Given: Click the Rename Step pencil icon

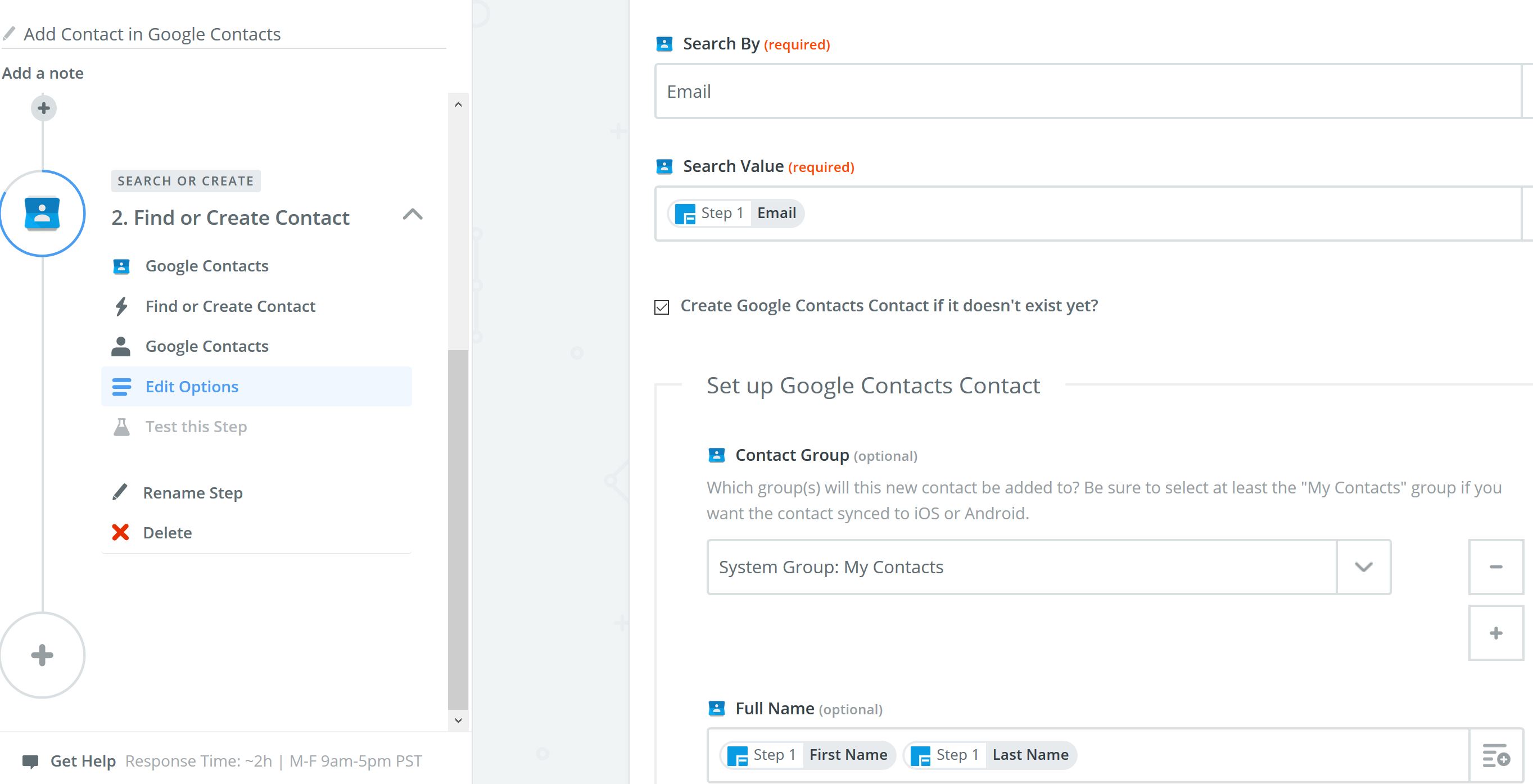Looking at the screenshot, I should pyautogui.click(x=120, y=492).
